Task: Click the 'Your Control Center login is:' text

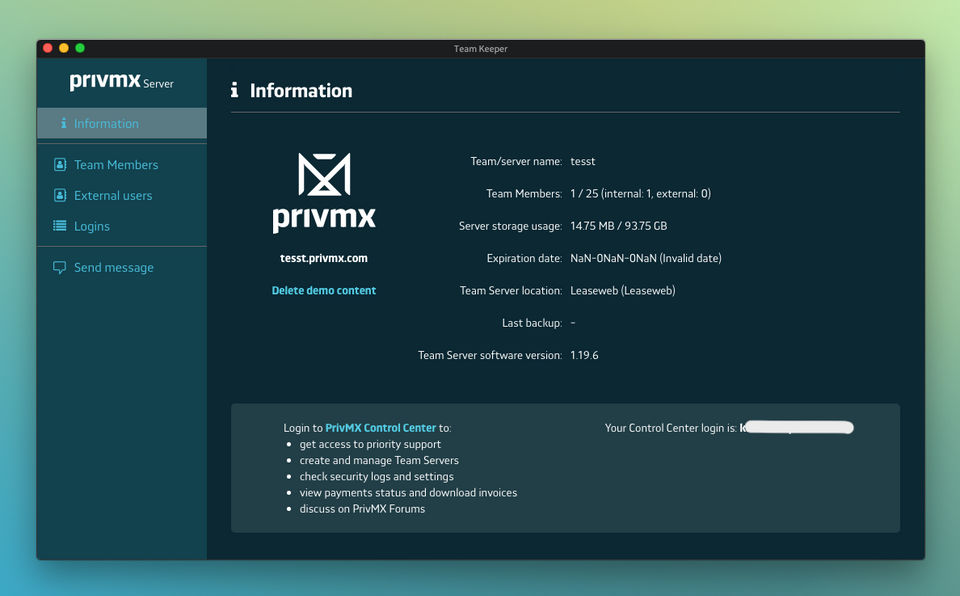Action: [670, 428]
